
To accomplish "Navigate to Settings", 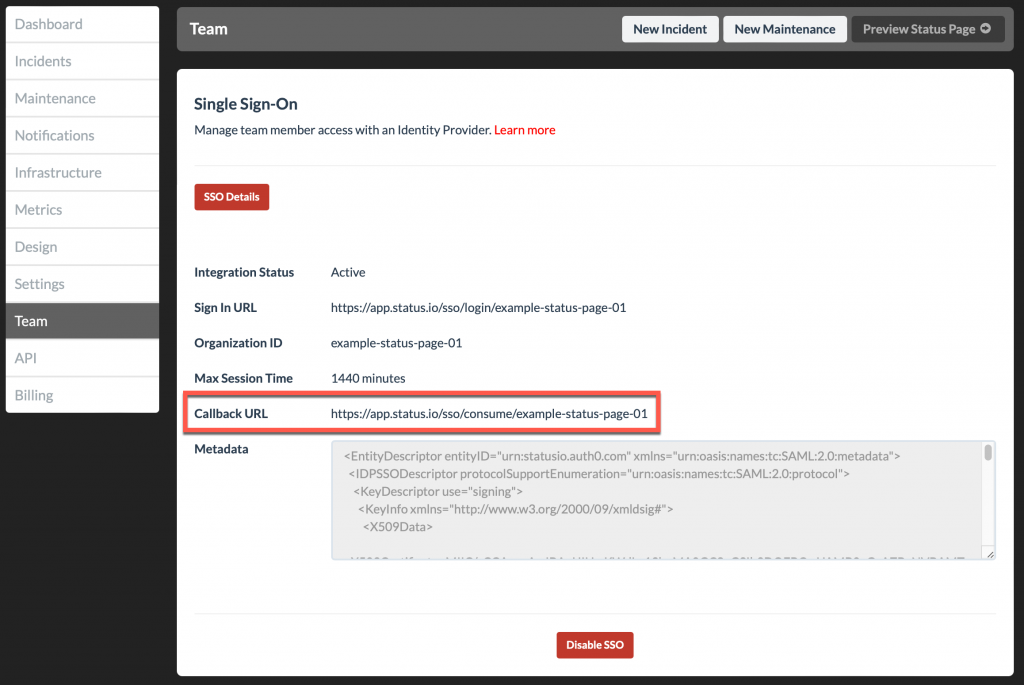I will [x=38, y=283].
